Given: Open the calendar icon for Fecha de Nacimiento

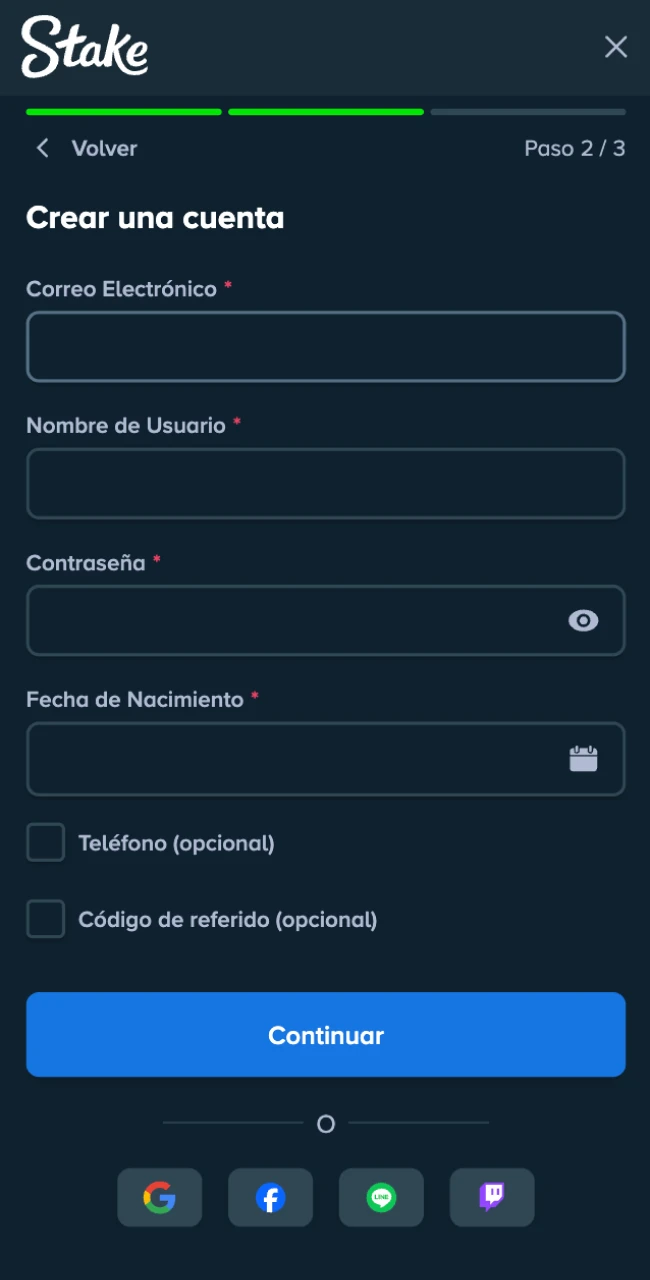Looking at the screenshot, I should click(x=584, y=758).
